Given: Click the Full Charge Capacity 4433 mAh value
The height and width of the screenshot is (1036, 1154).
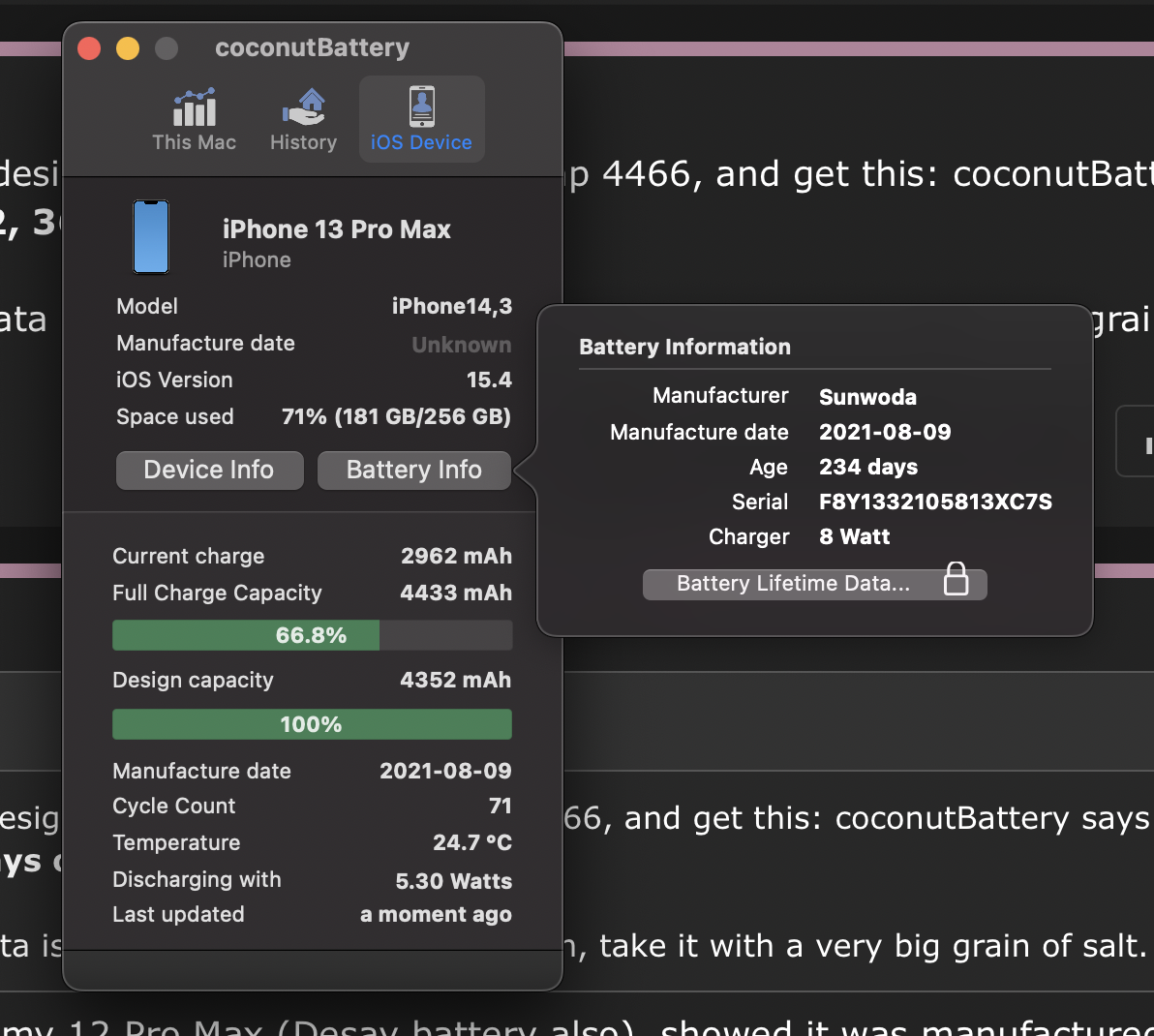Looking at the screenshot, I should click(x=456, y=593).
